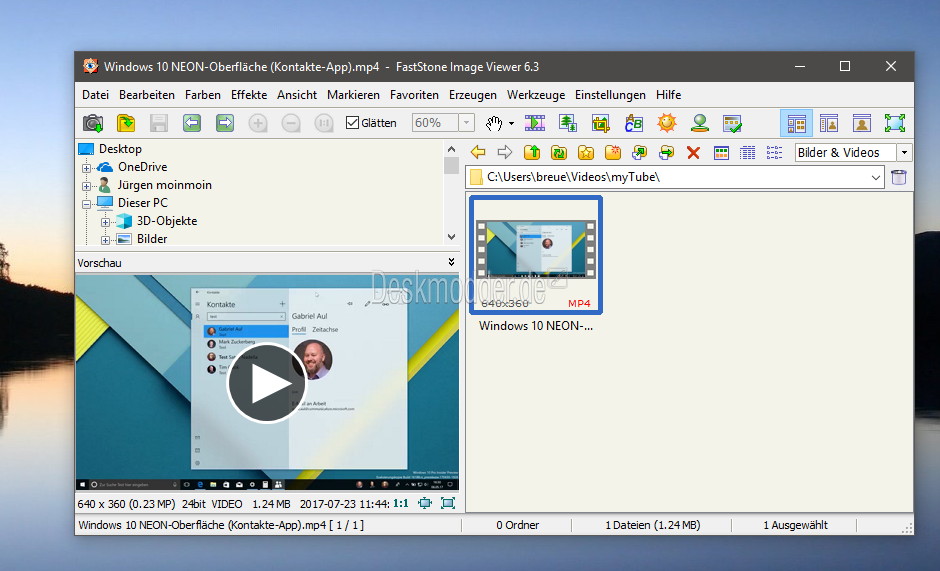Open the Werkzeuge menu

pyautogui.click(x=536, y=95)
